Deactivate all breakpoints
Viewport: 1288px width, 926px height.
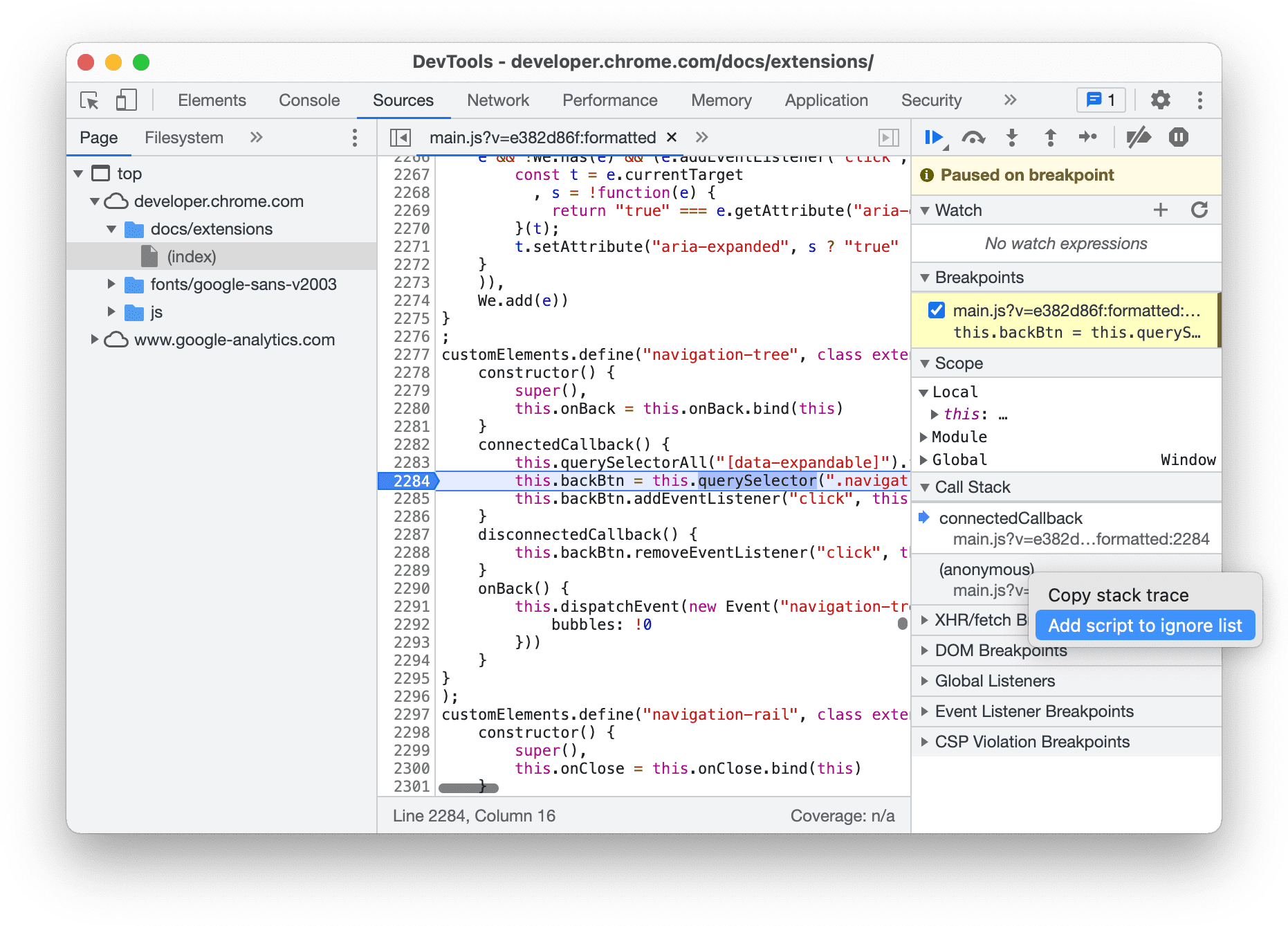(1139, 136)
